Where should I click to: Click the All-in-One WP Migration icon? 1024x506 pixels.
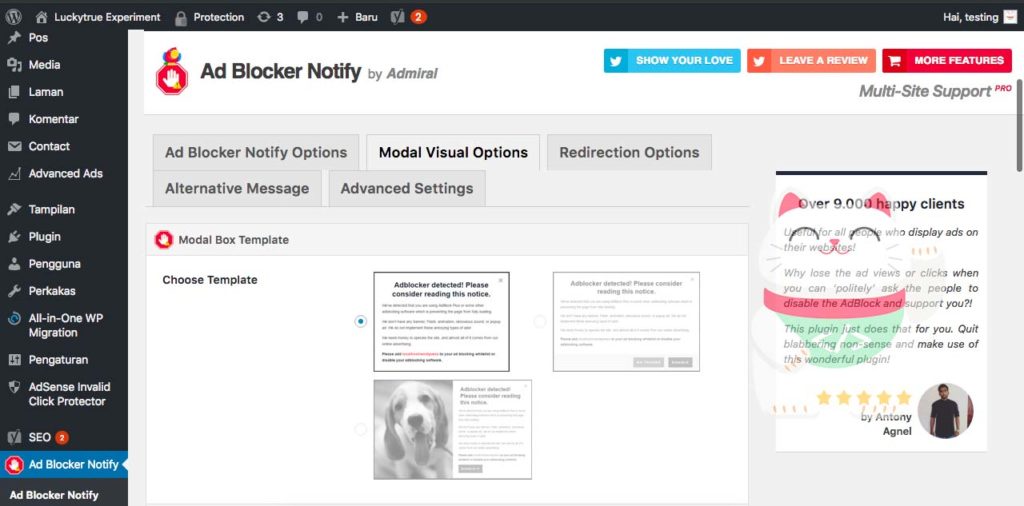14,319
